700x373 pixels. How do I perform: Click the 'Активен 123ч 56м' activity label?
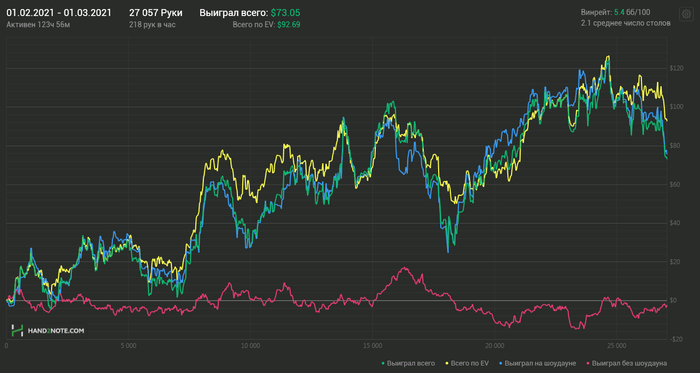[38, 25]
